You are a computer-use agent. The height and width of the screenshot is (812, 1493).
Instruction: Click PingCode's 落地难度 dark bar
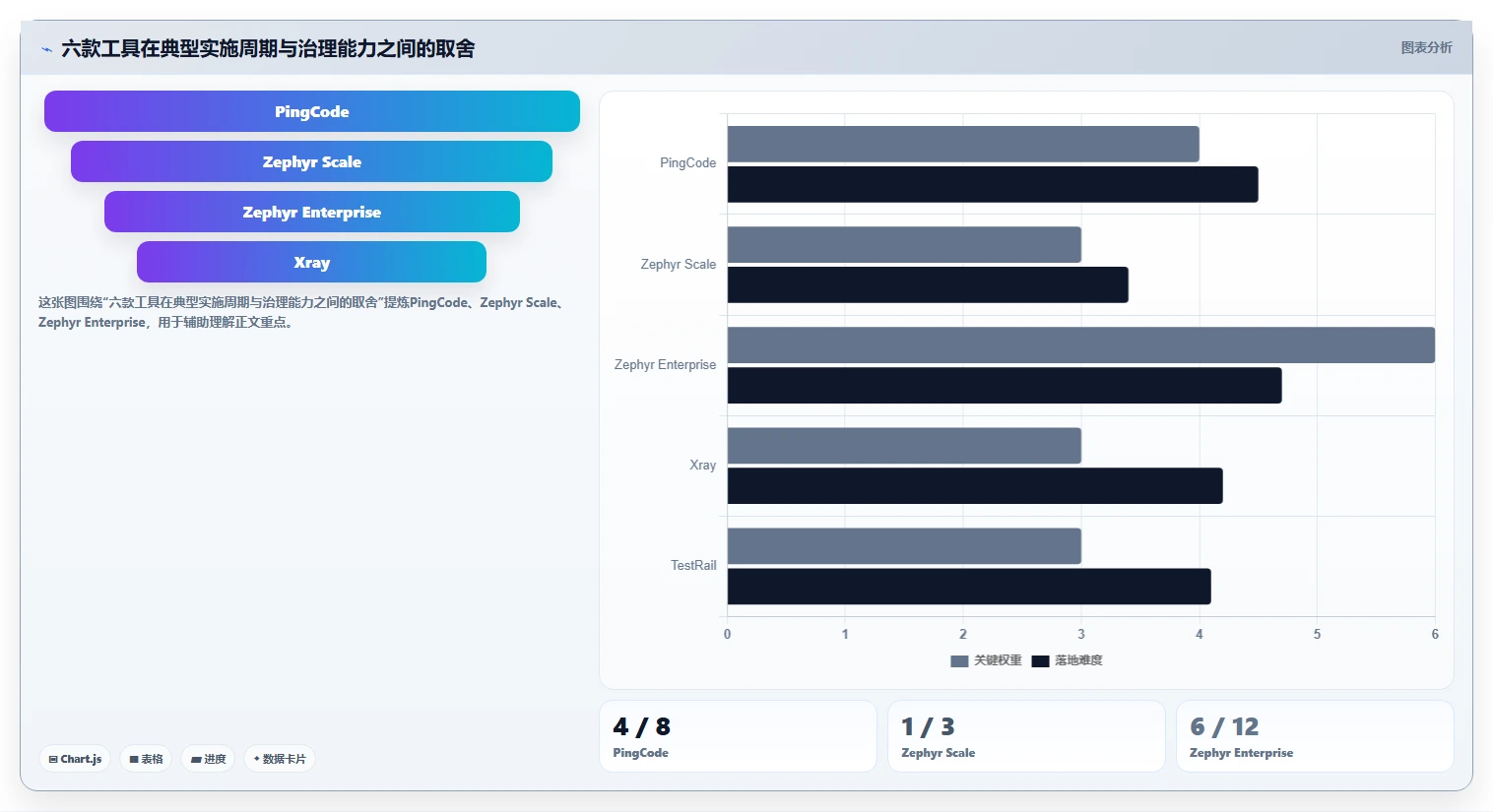993,184
